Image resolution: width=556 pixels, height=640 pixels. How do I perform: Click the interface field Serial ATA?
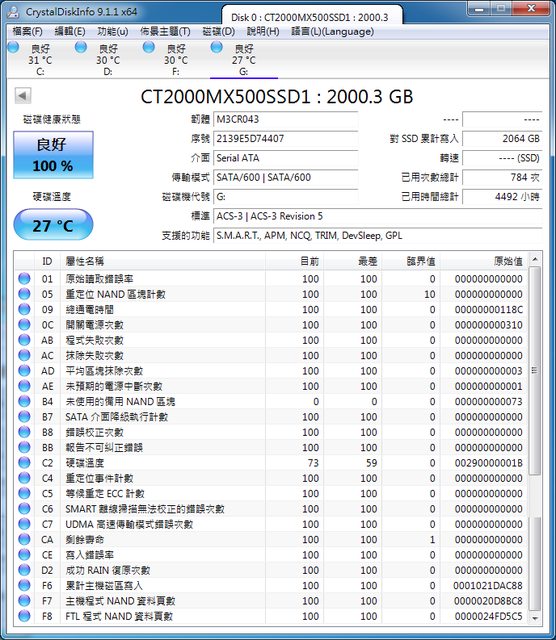coord(285,158)
